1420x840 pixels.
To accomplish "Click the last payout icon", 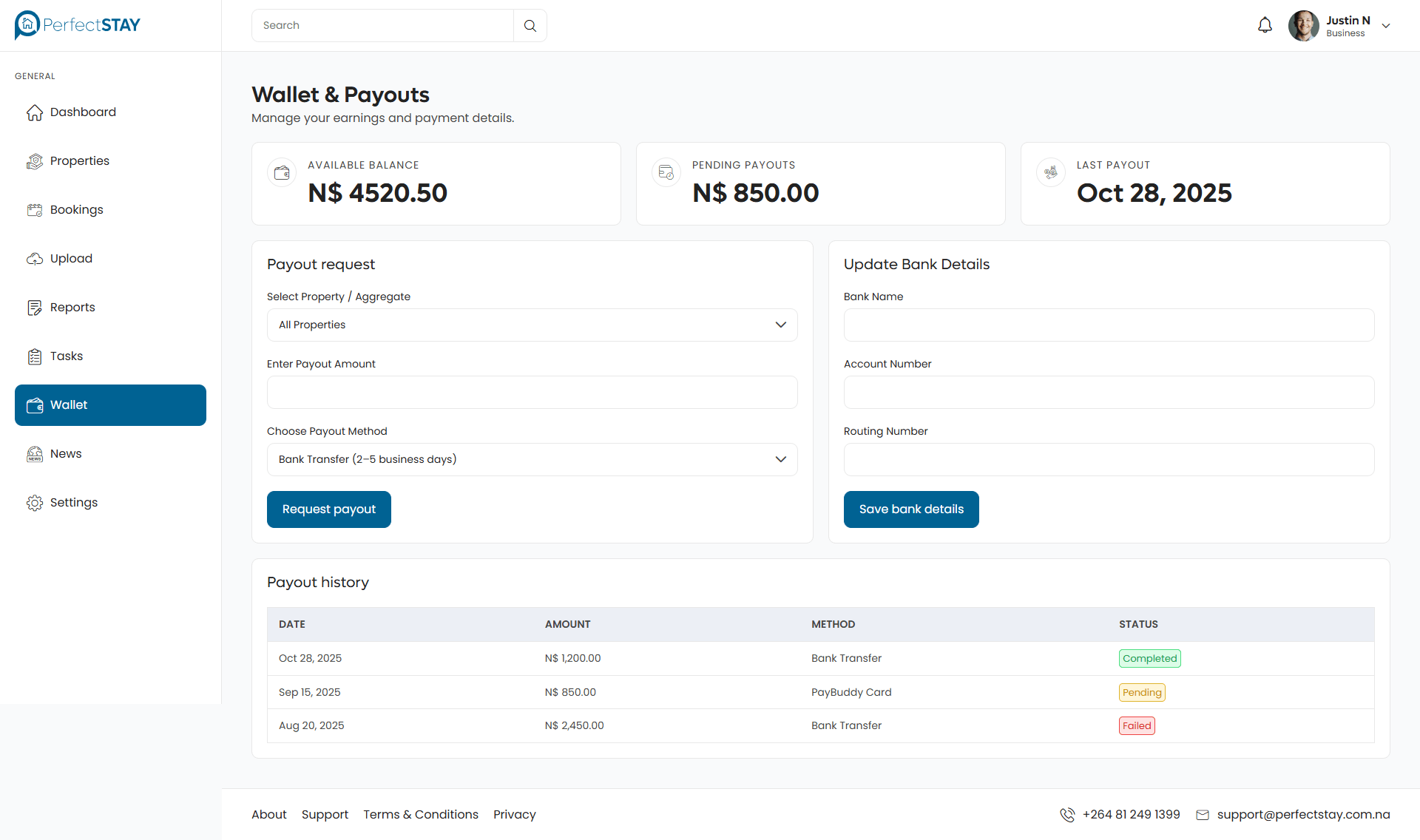I will click(1050, 172).
